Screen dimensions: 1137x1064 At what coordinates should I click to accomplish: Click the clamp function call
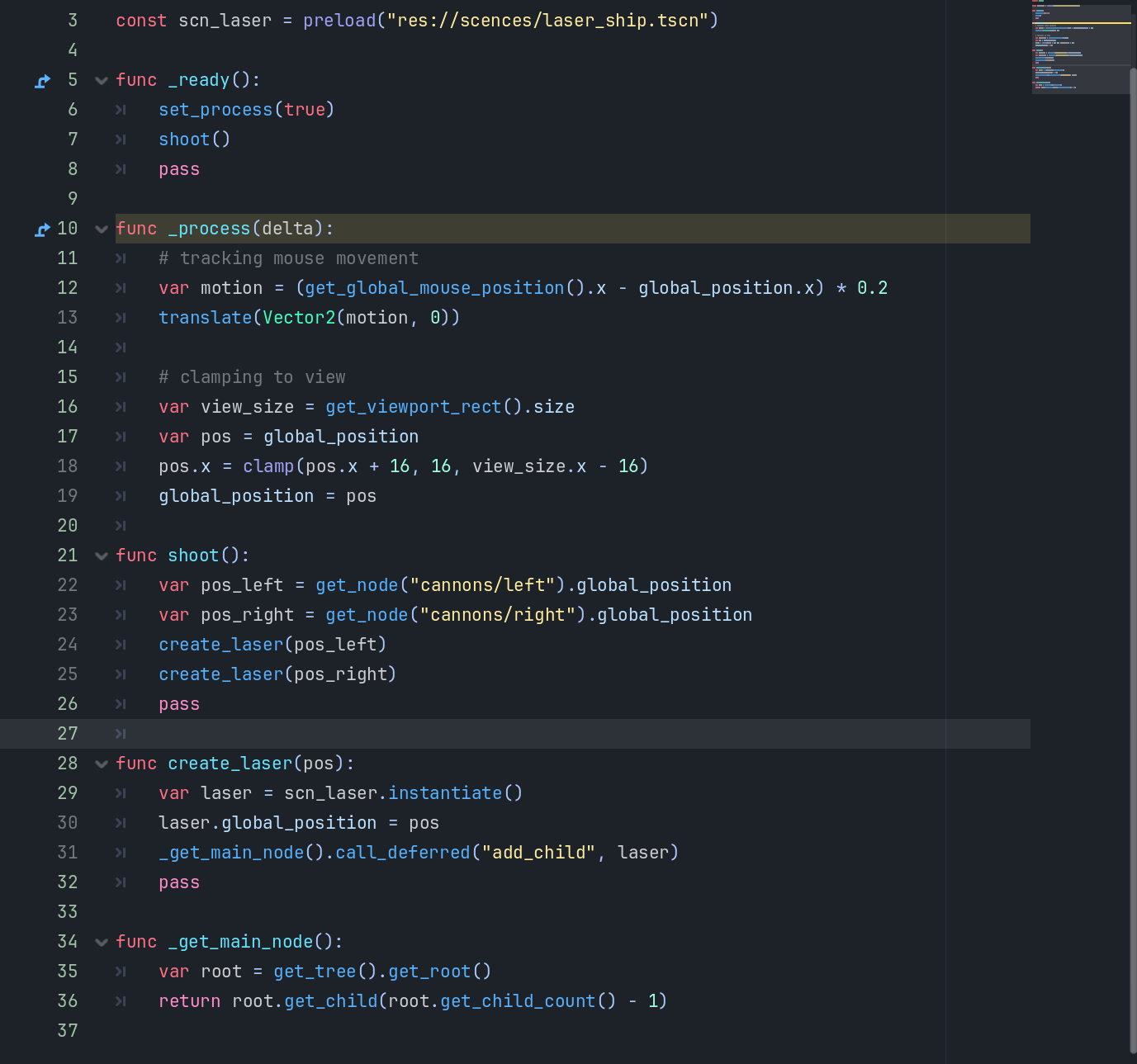coord(268,466)
